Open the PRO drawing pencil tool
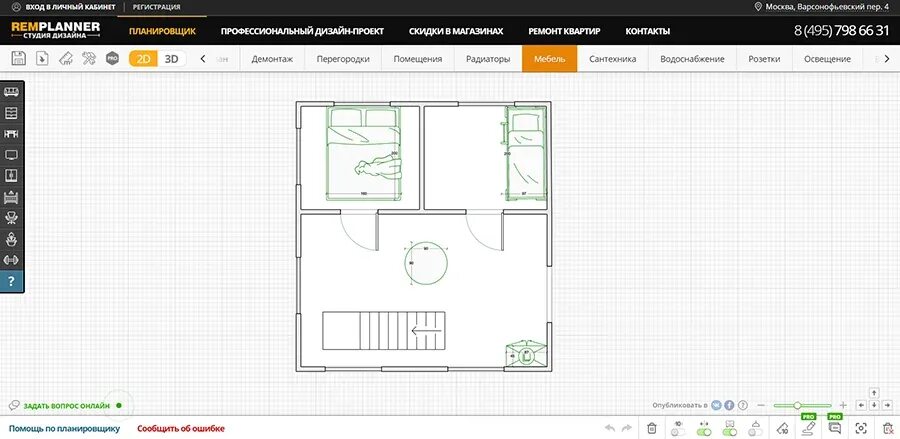The image size is (900, 439). coord(809,428)
